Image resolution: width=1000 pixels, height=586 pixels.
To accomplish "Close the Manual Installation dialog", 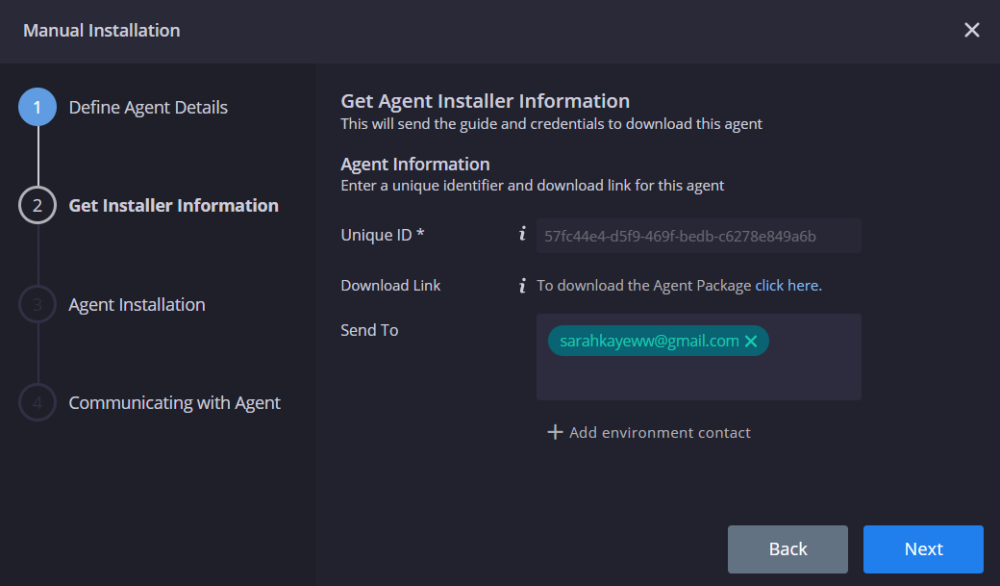I will pos(971,29).
